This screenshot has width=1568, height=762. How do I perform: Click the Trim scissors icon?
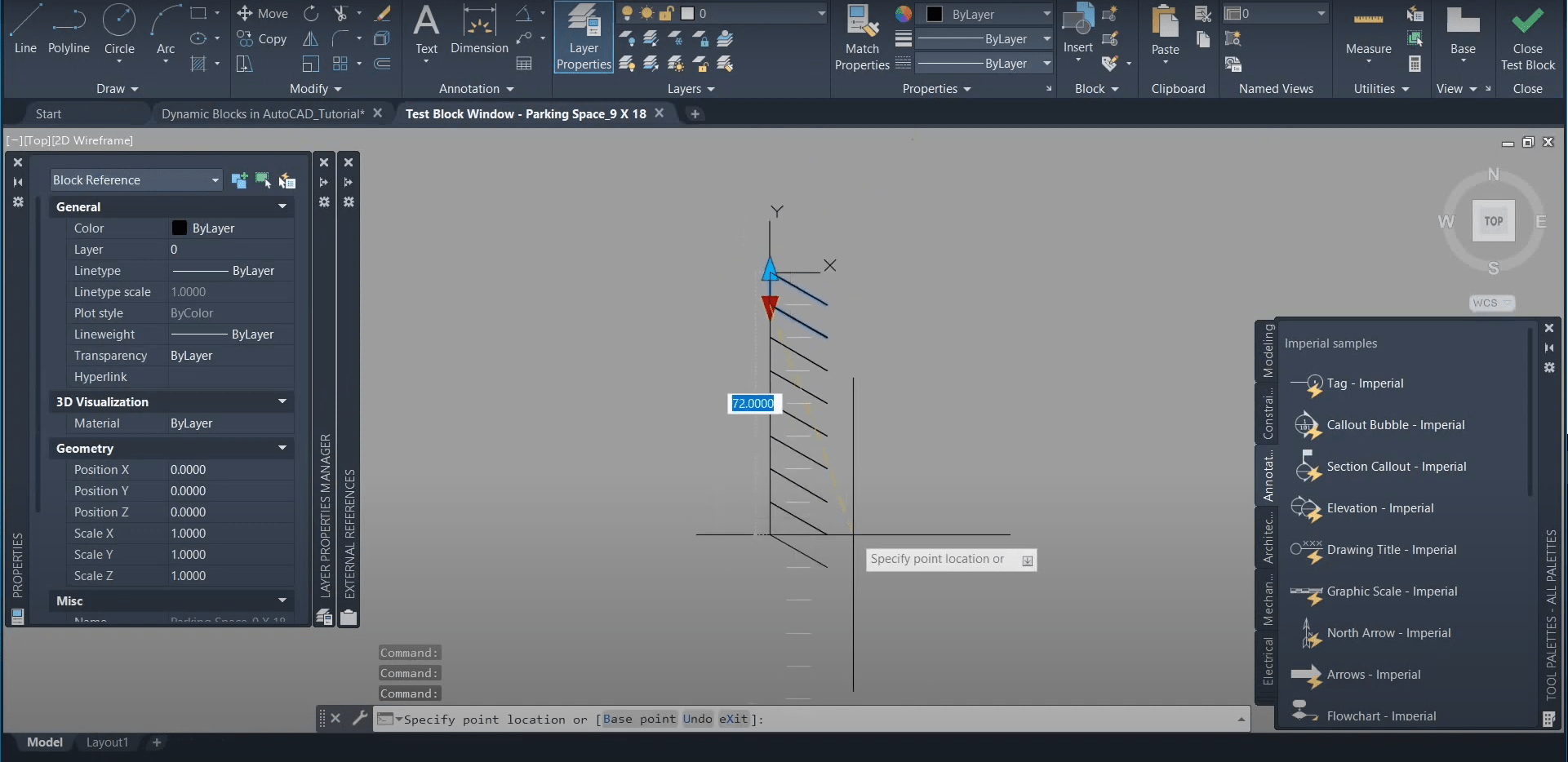tap(340, 14)
